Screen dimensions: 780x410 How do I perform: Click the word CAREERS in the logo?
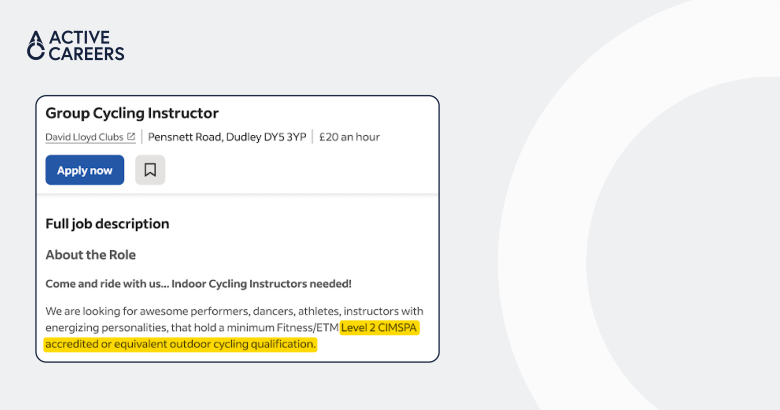coord(87,54)
